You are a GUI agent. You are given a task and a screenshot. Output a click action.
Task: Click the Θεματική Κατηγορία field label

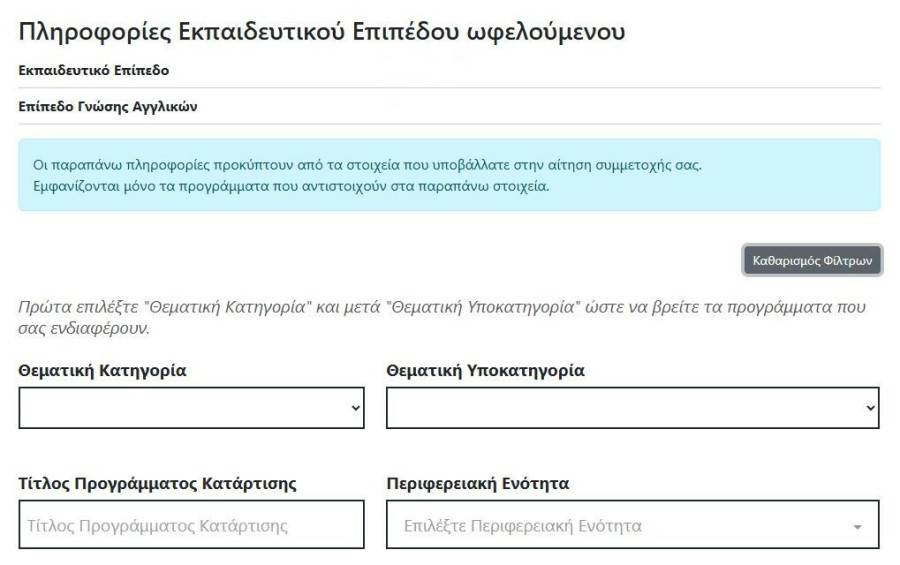(102, 370)
